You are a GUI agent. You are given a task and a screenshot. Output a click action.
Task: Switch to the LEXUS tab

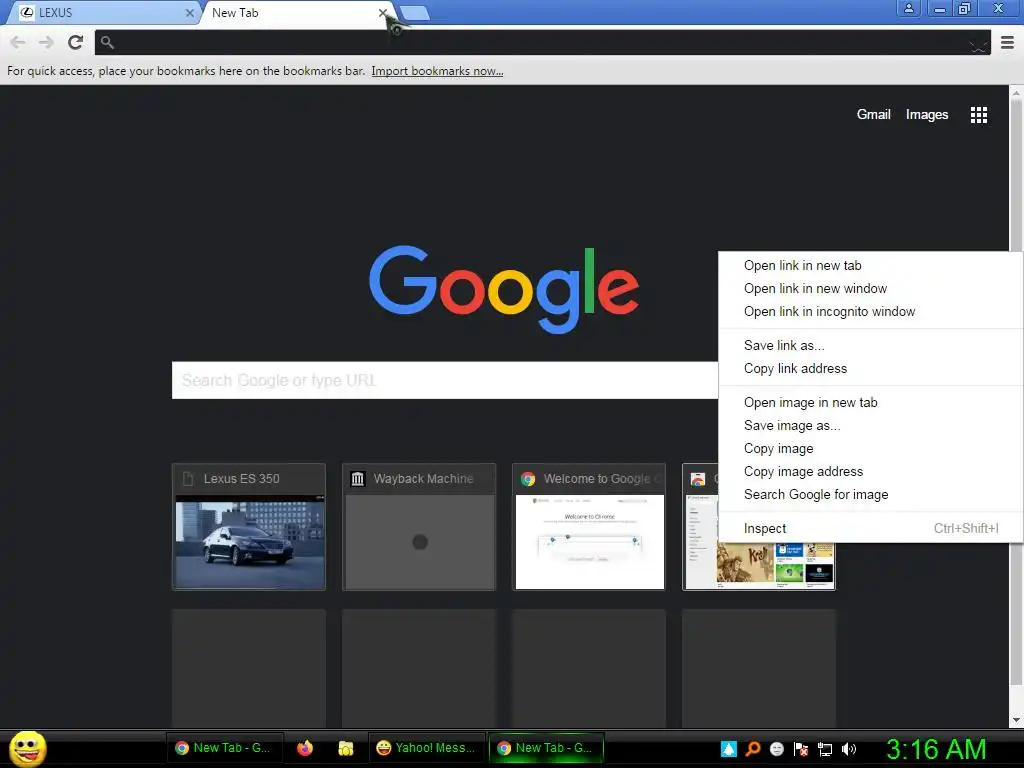(x=103, y=12)
